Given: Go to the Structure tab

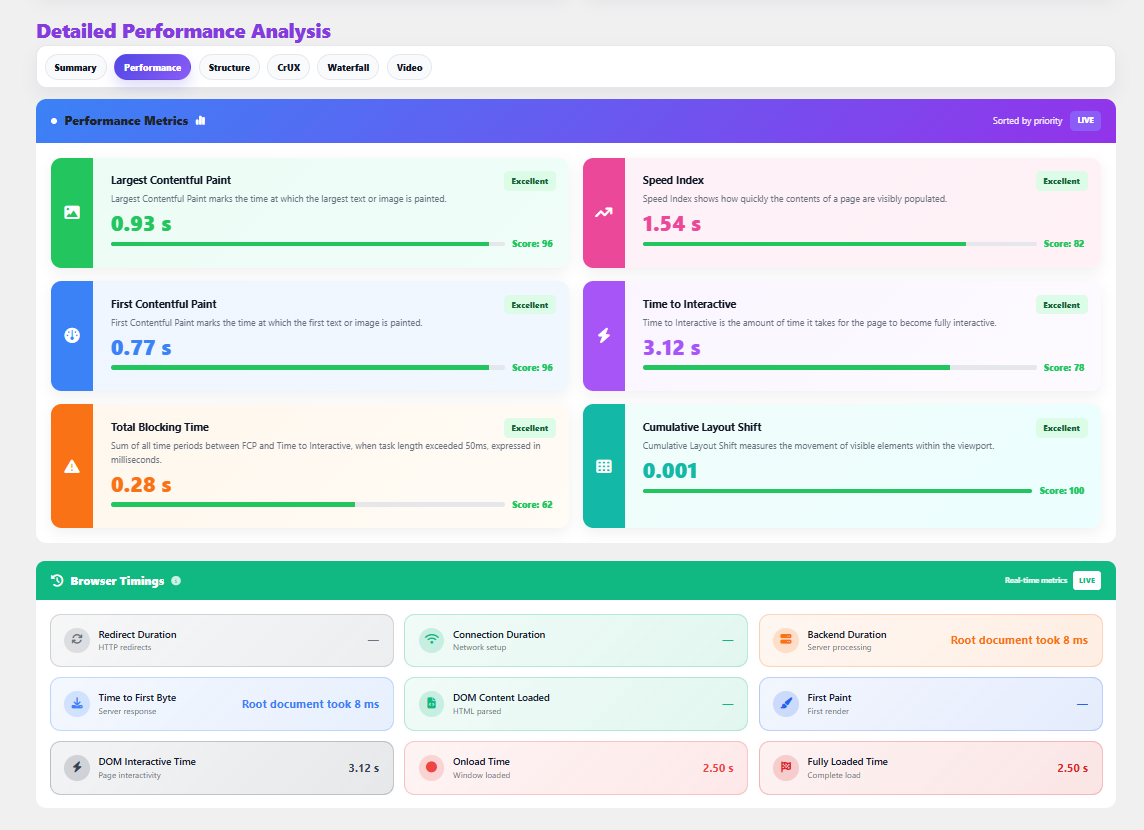Looking at the screenshot, I should [229, 68].
